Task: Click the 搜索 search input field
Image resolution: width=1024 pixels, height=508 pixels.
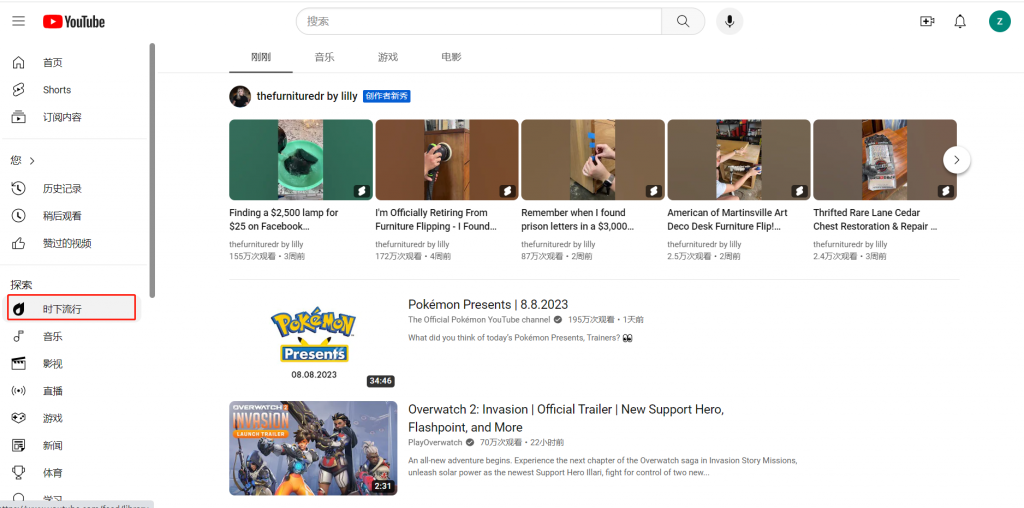Action: tap(479, 21)
